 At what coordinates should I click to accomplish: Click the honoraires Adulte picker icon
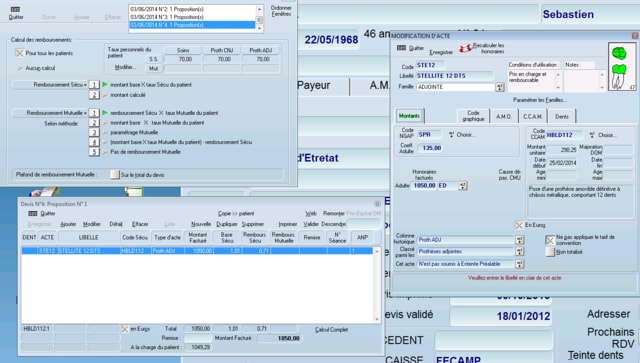pyautogui.click(x=463, y=186)
